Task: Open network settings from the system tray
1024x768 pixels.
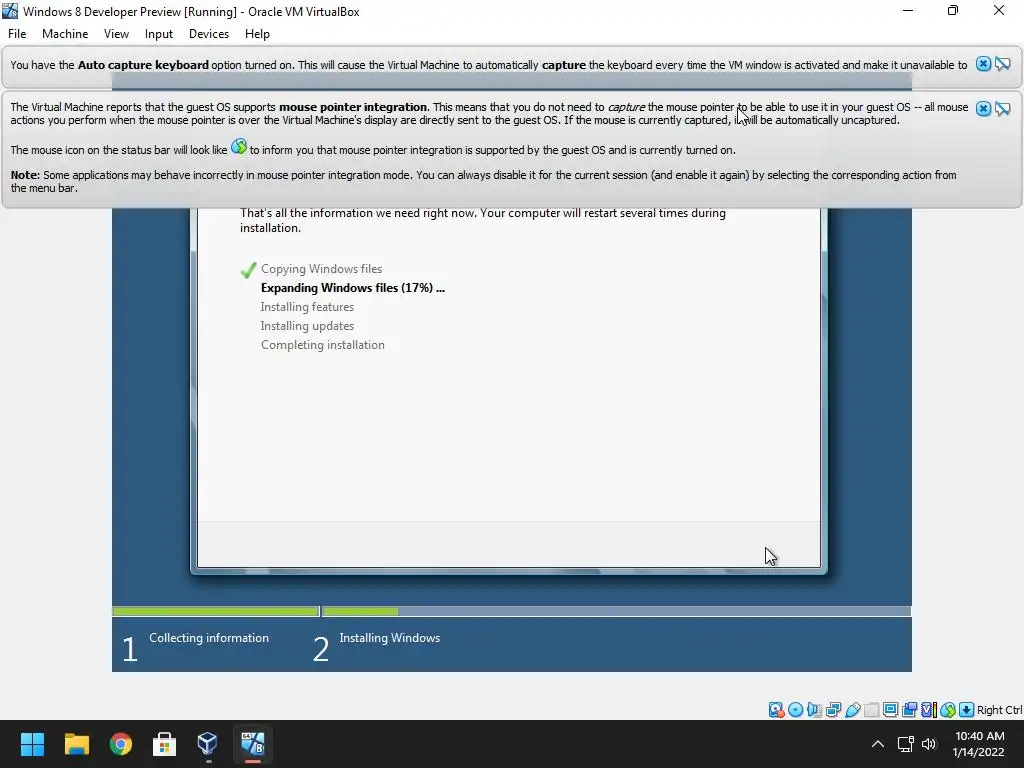Action: point(905,744)
